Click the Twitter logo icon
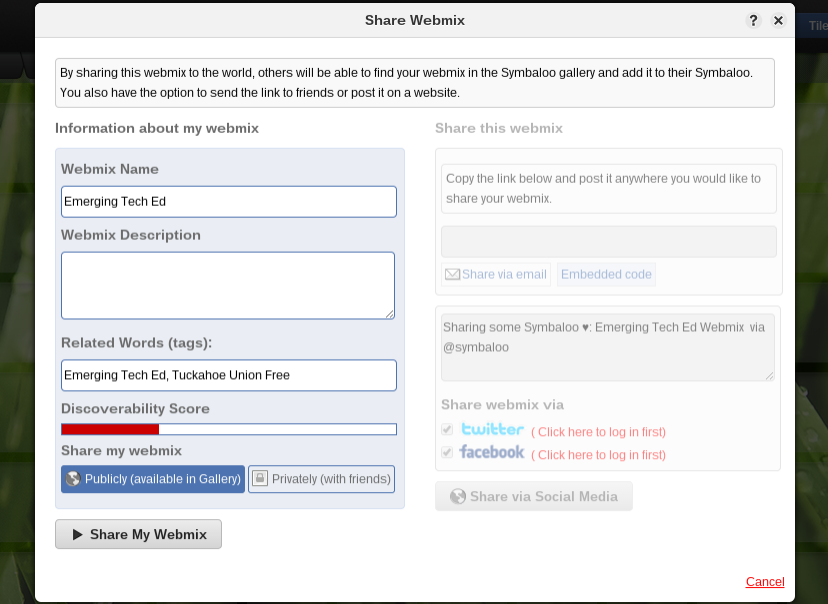The height and width of the screenshot is (604, 828). tap(492, 429)
